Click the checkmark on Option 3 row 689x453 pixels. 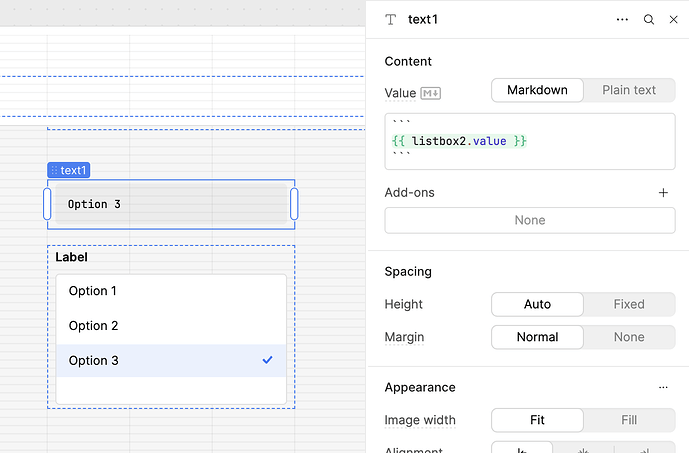[267, 360]
